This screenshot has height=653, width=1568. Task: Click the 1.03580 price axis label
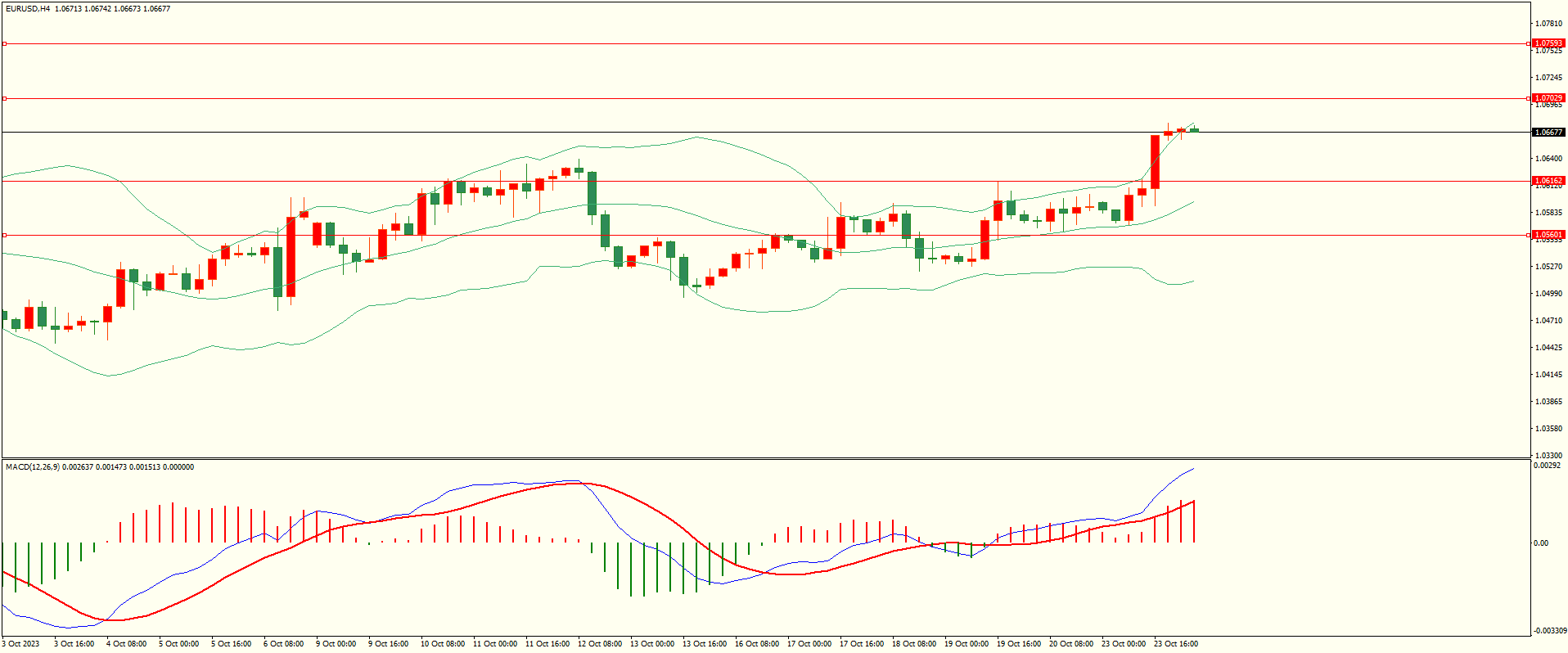(x=1548, y=429)
